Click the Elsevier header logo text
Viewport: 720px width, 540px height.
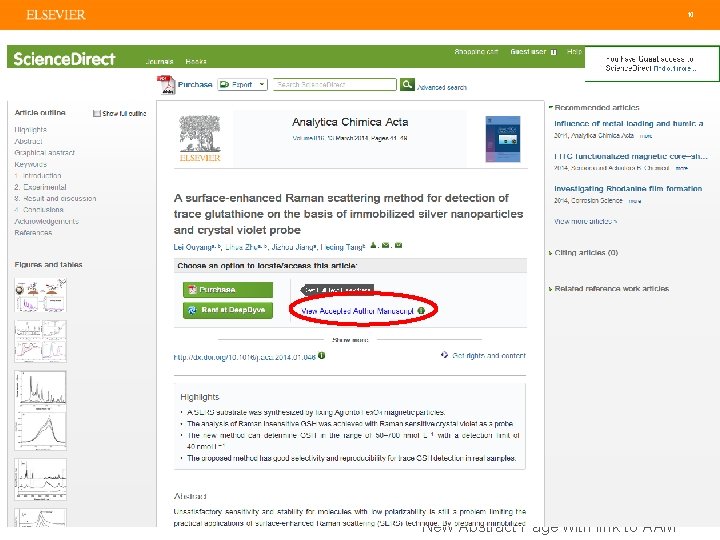tap(56, 15)
